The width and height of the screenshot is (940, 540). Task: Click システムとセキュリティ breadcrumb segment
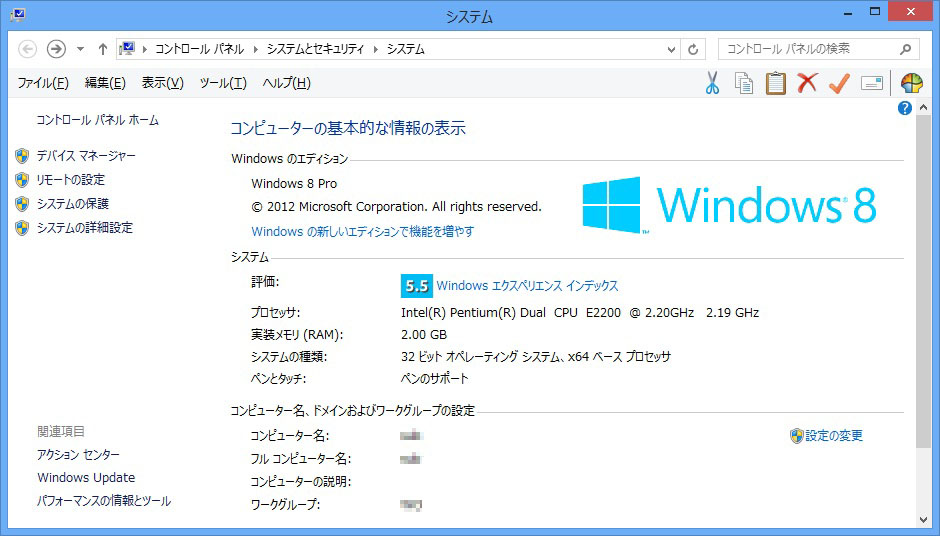tap(315, 49)
